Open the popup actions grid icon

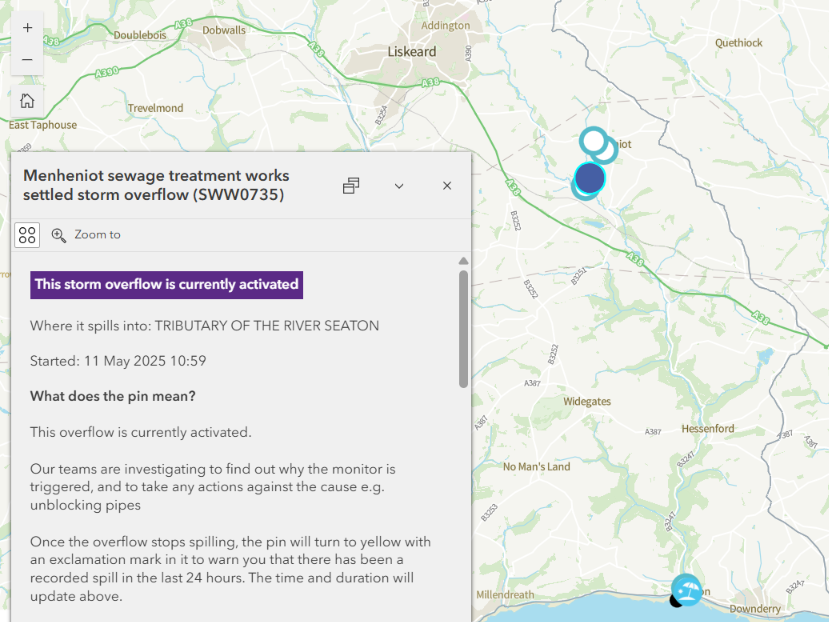click(x=27, y=235)
